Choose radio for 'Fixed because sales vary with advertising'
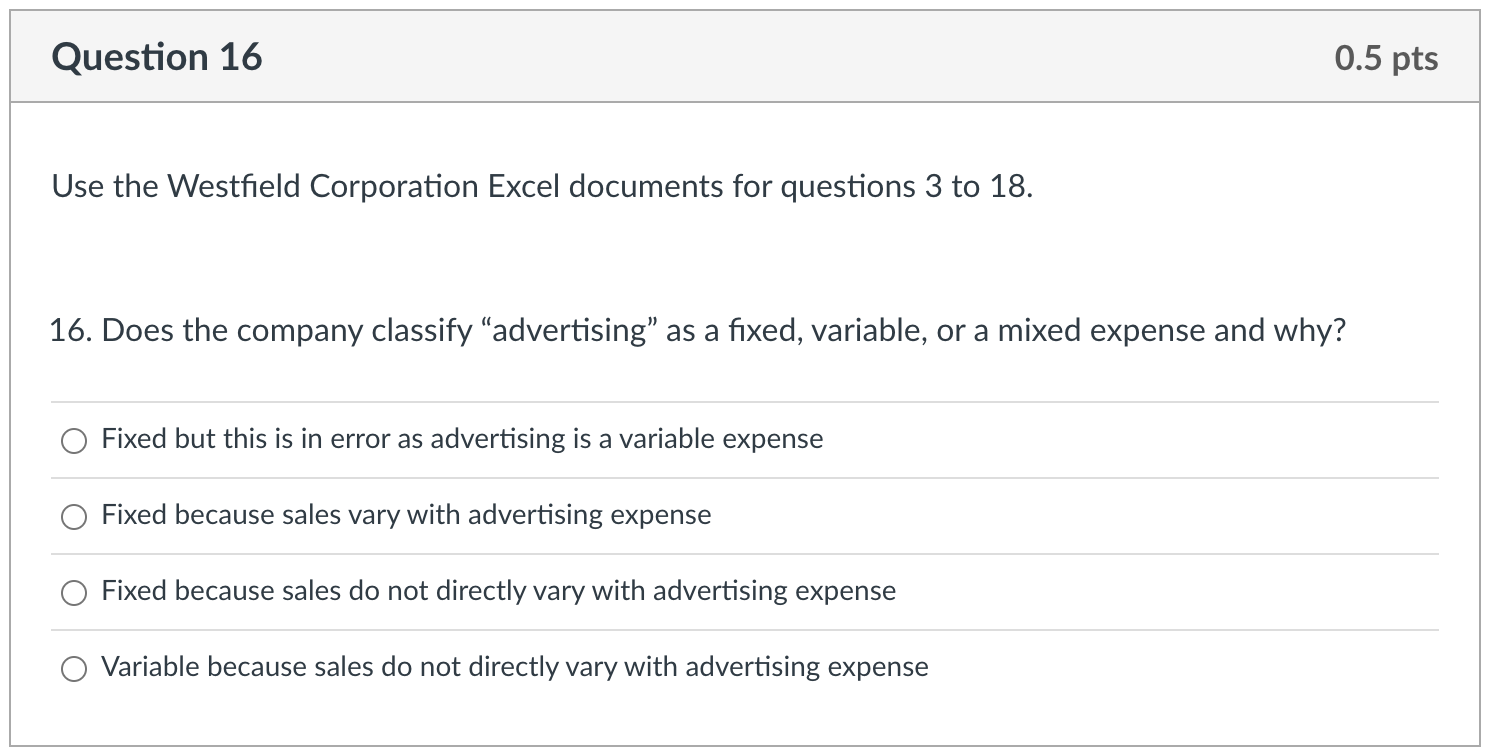 (x=74, y=517)
